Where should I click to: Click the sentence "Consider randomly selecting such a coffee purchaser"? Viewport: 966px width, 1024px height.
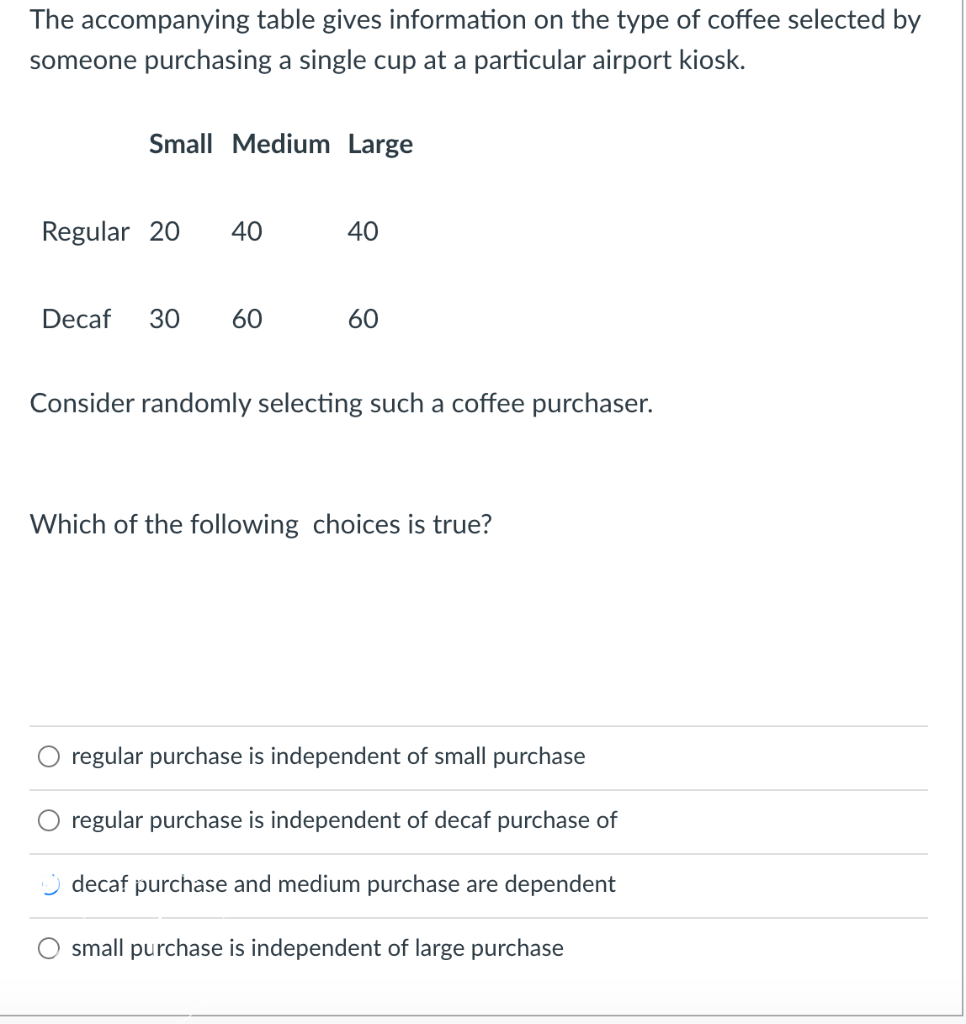341,404
